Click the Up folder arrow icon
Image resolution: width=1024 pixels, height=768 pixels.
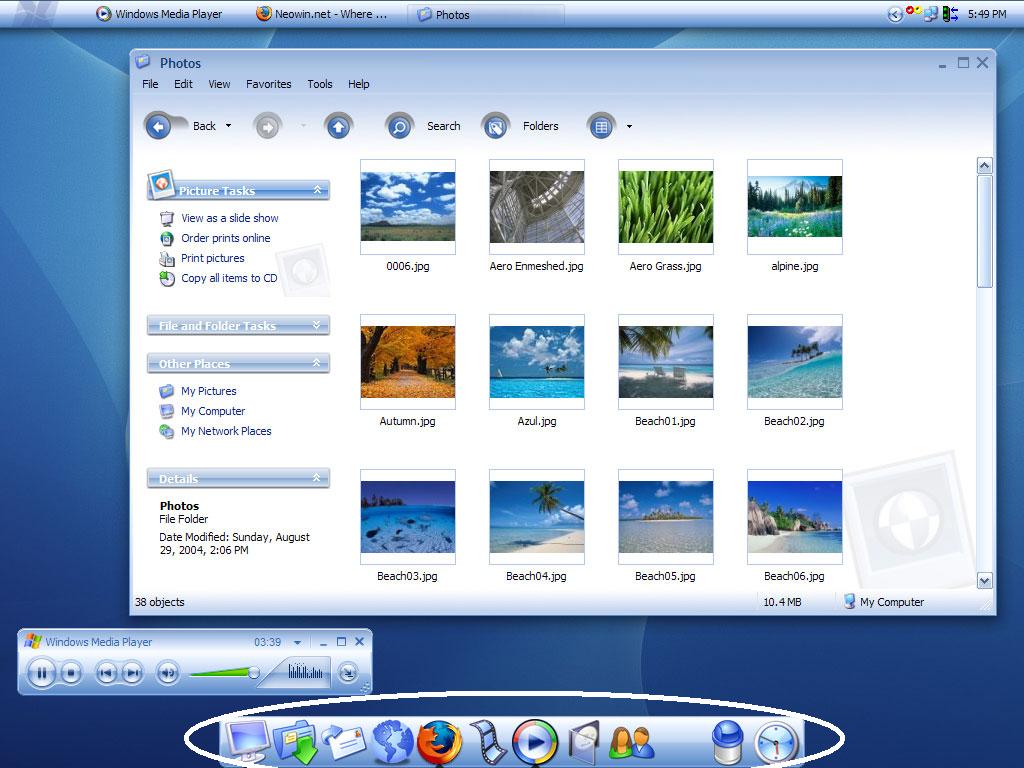coord(339,126)
